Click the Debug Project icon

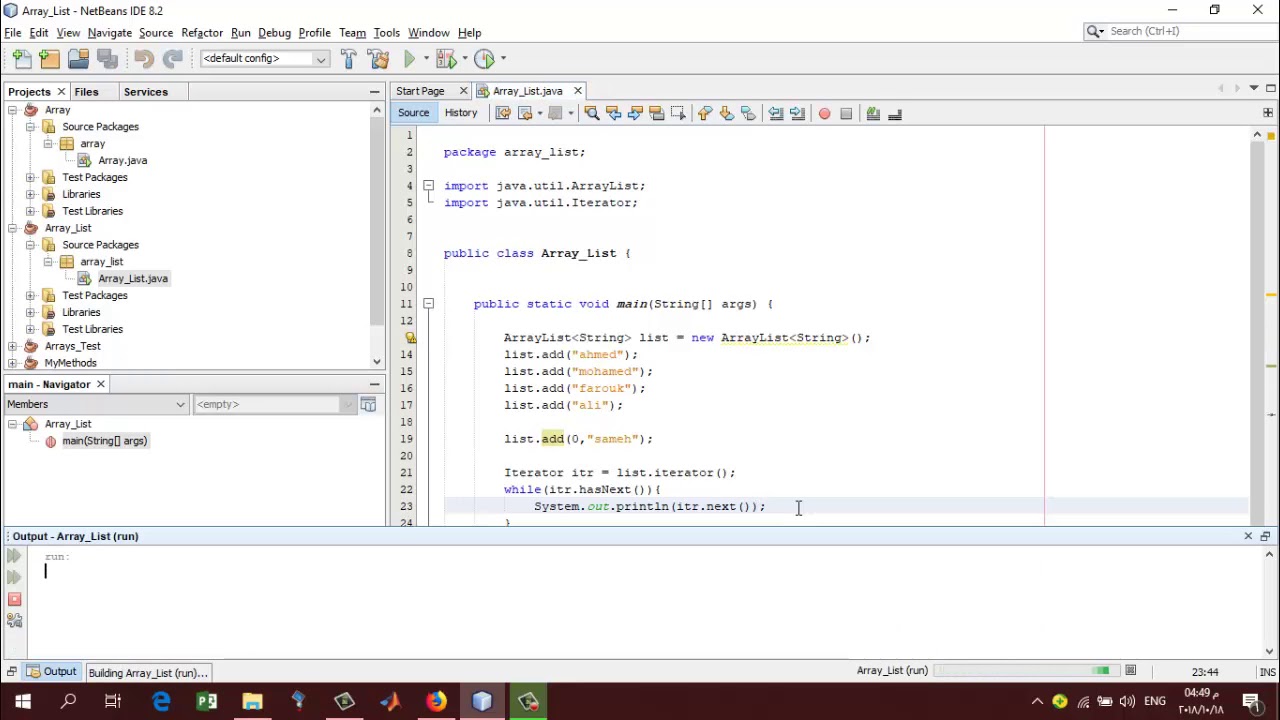click(x=446, y=58)
